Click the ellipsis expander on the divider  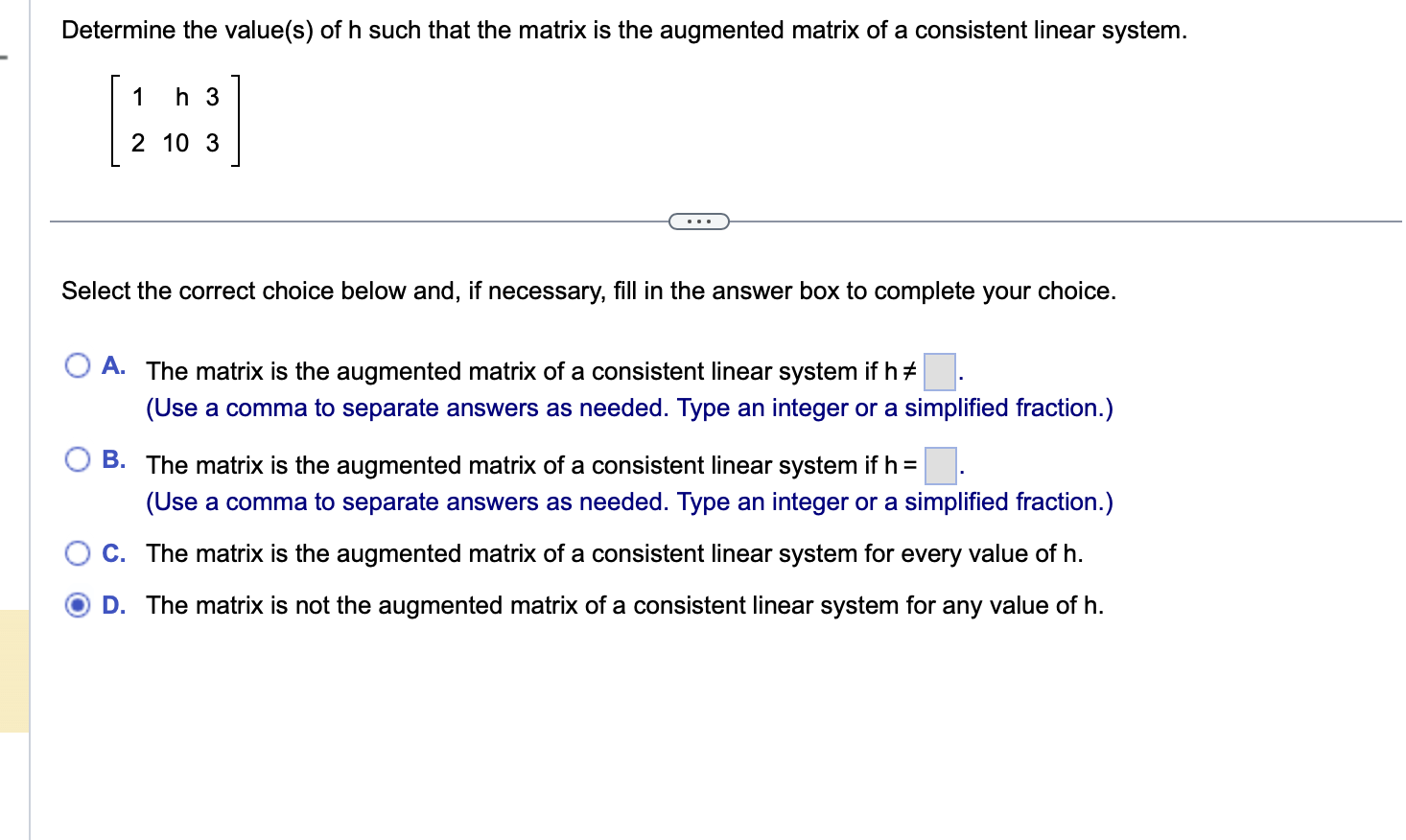699,221
